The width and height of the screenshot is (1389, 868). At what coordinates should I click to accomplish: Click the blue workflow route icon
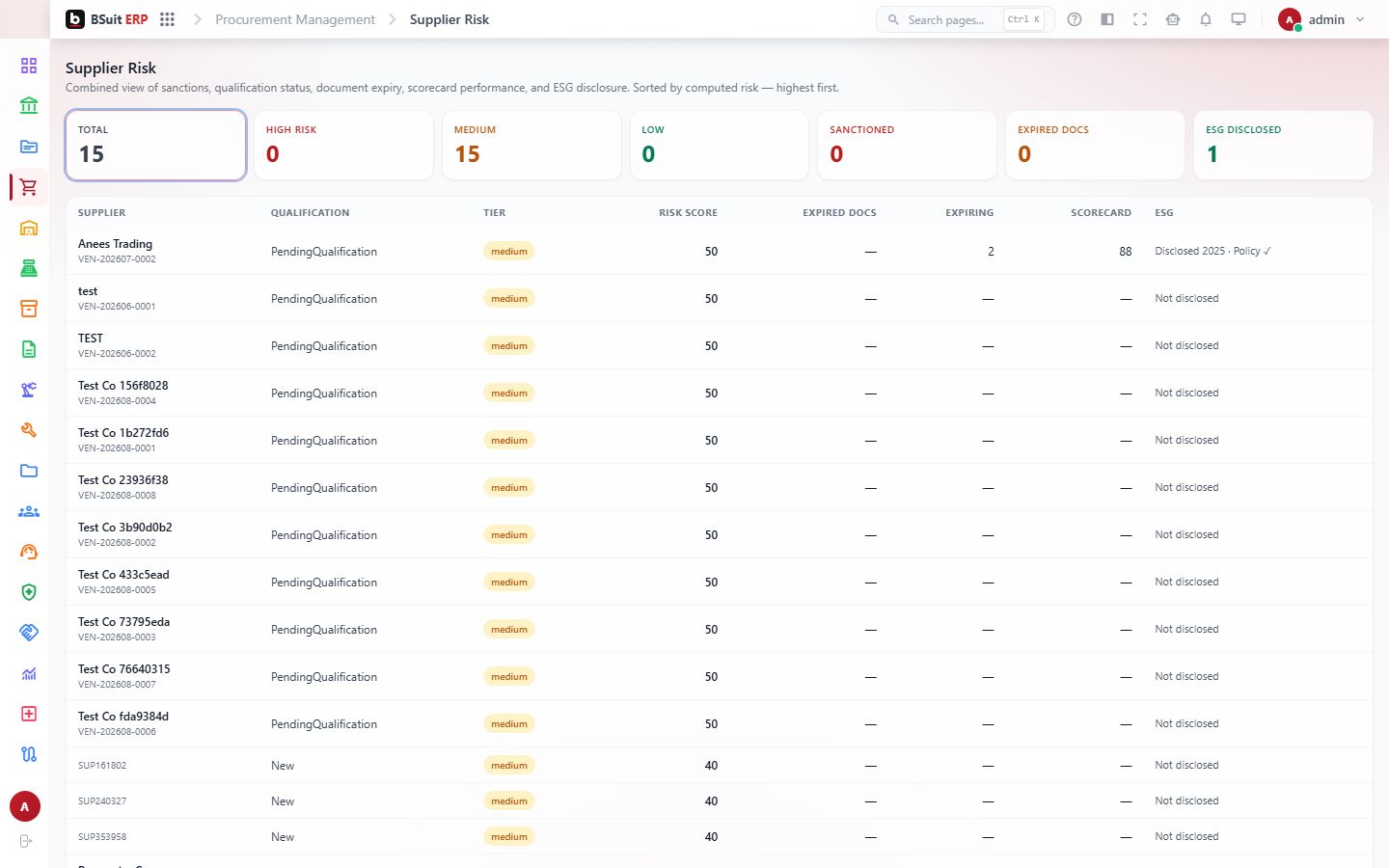tap(29, 754)
